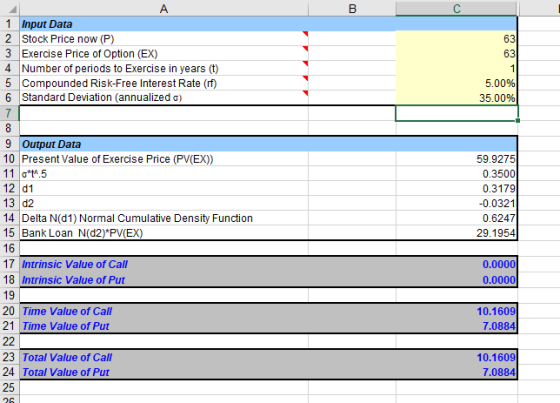Click 'Stock Price now (P)' label
This screenshot has height=403, width=560.
pos(68,39)
